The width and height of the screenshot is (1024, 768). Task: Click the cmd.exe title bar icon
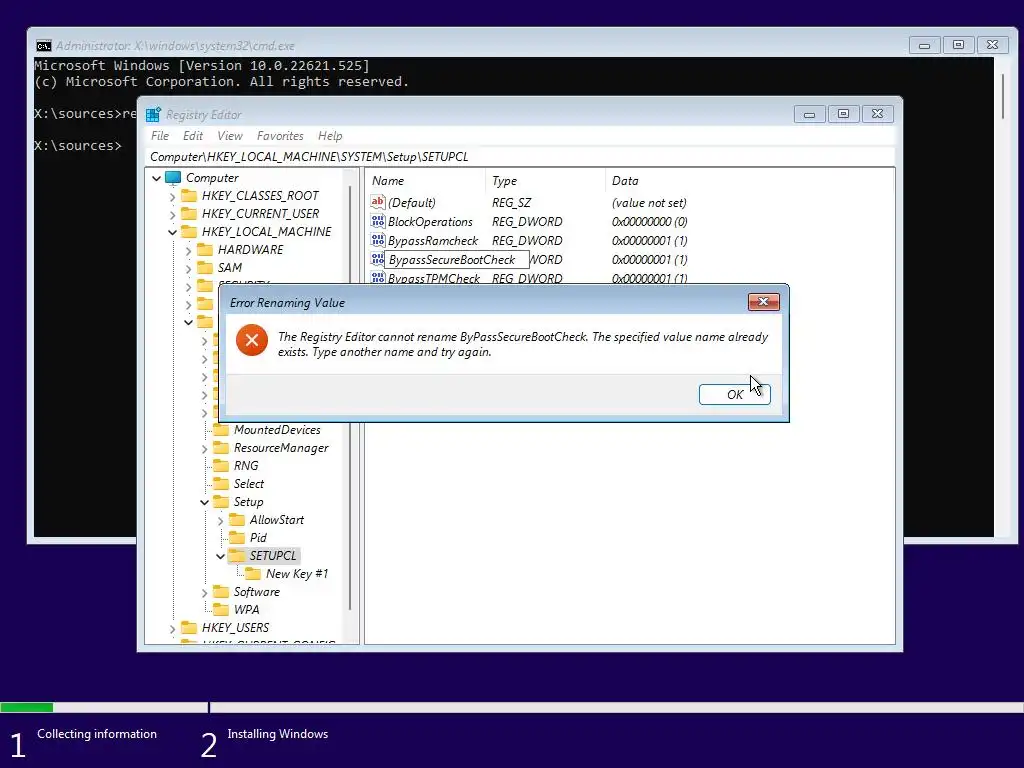(x=43, y=46)
